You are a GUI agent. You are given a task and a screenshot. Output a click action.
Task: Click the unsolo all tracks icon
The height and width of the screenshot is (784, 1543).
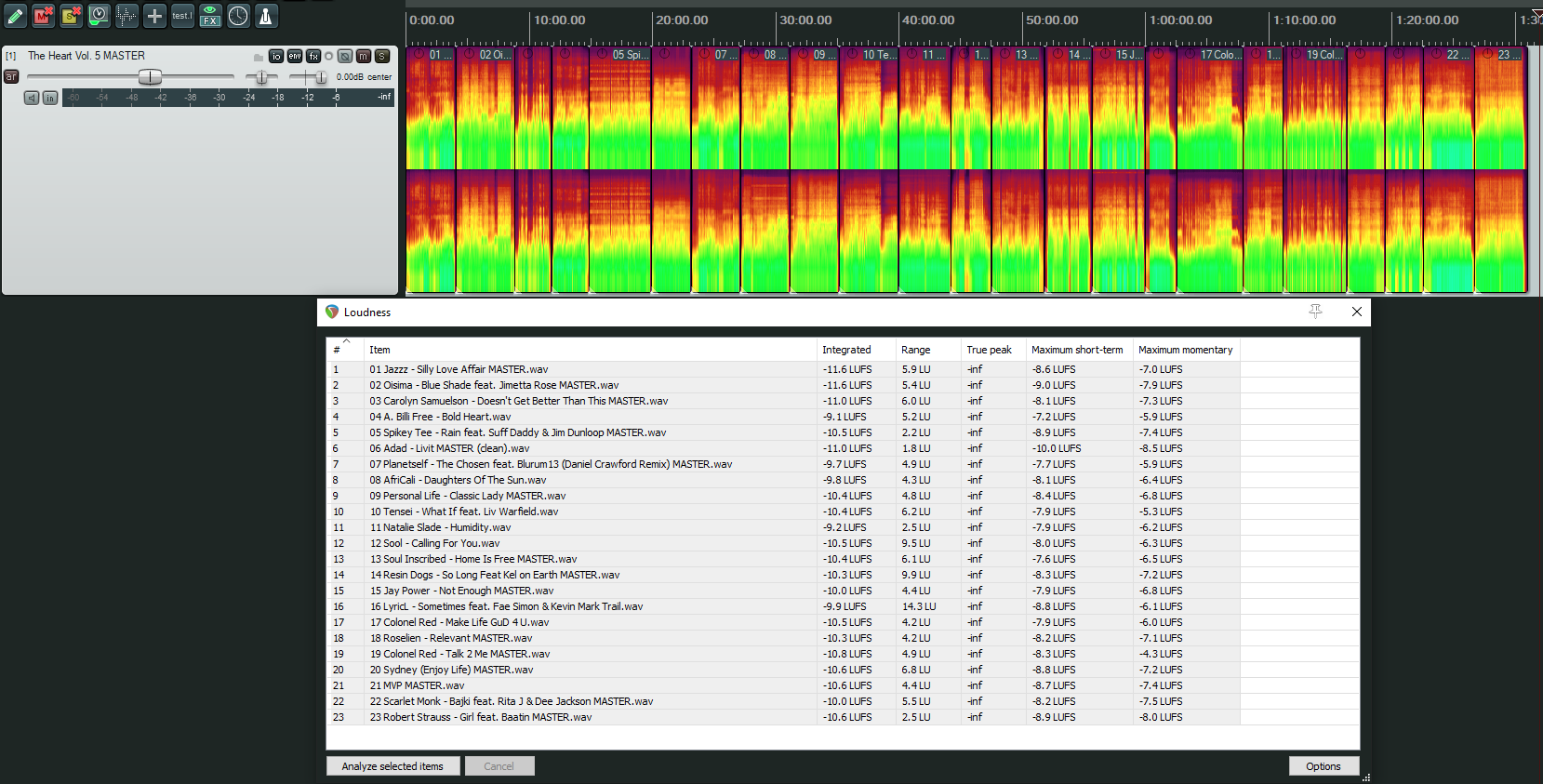click(x=71, y=16)
